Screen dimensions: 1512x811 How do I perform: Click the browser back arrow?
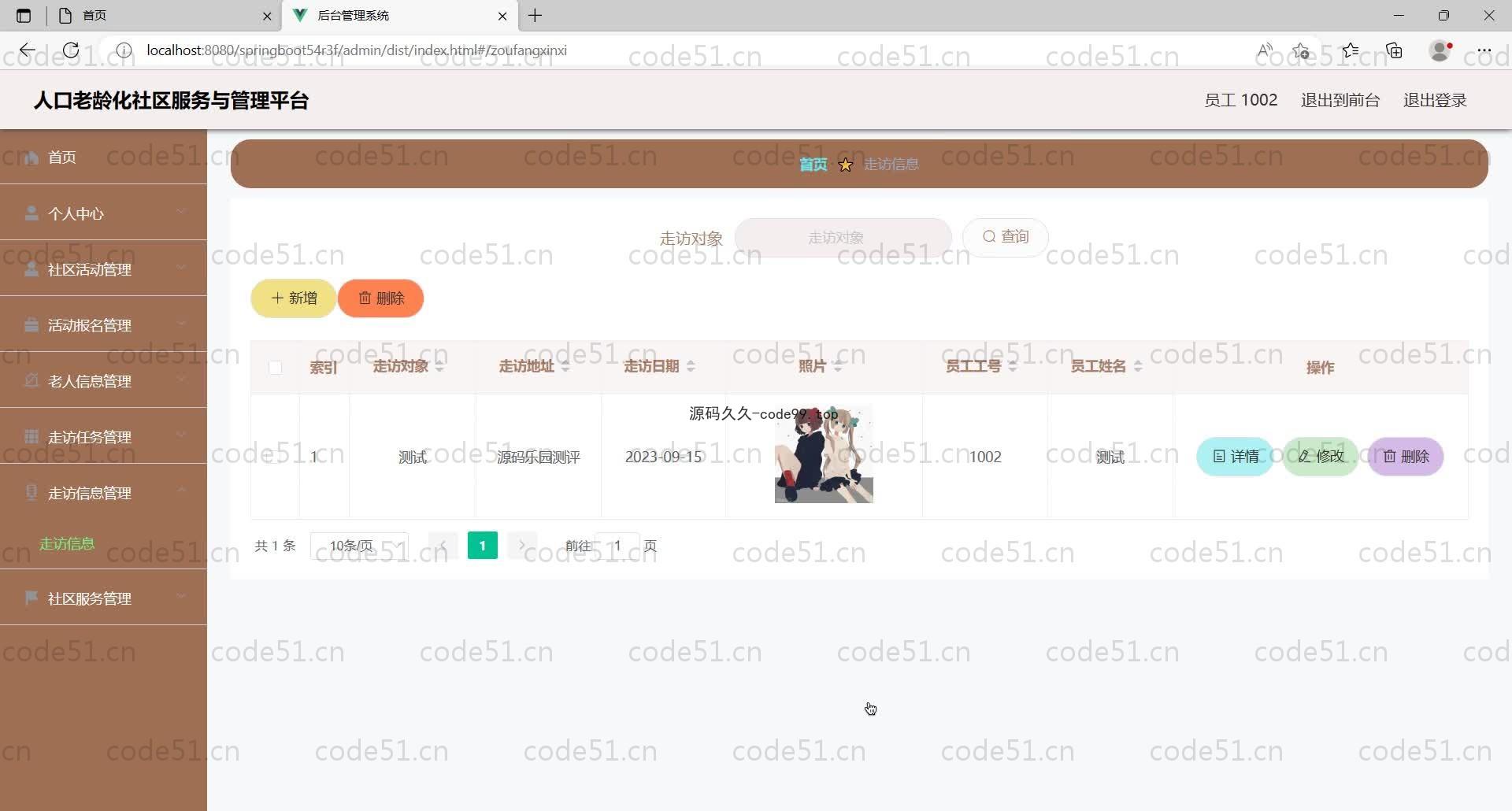coord(28,50)
